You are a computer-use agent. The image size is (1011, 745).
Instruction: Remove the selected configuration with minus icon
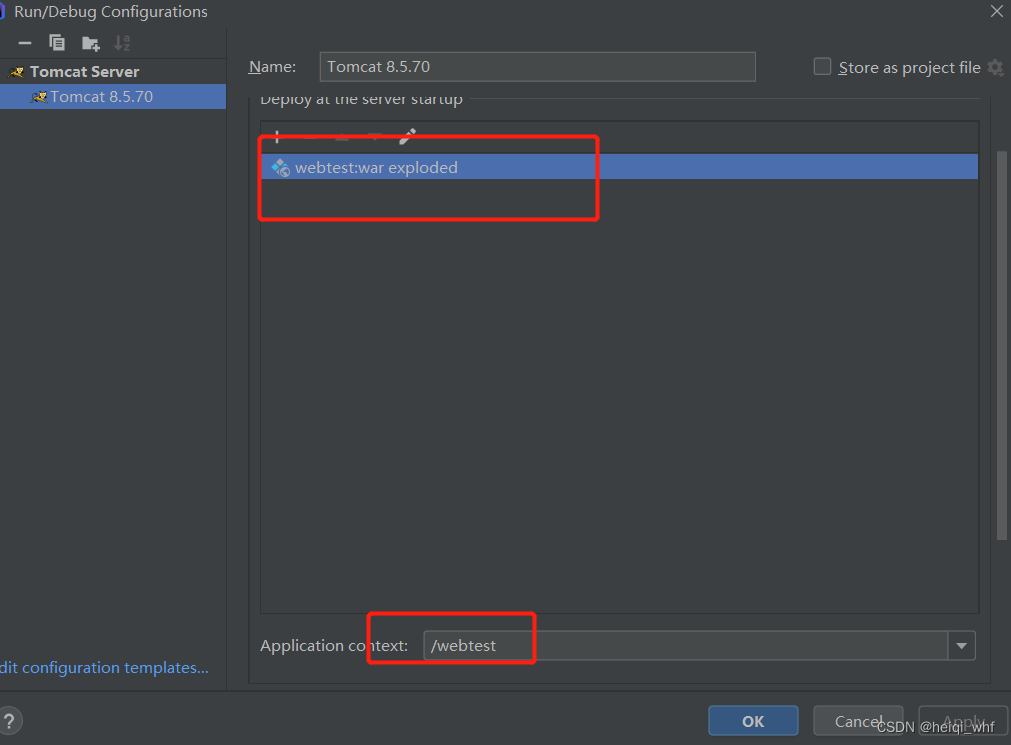tap(25, 43)
